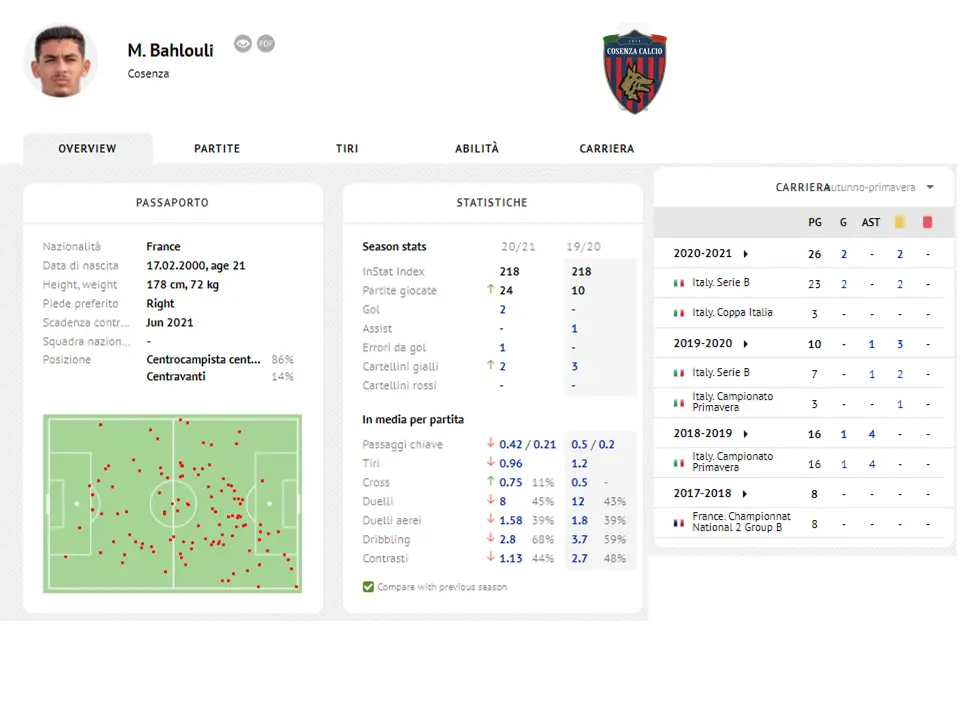Click the Cosenza Calcio club crest
The width and height of the screenshot is (960, 720).
click(x=634, y=71)
